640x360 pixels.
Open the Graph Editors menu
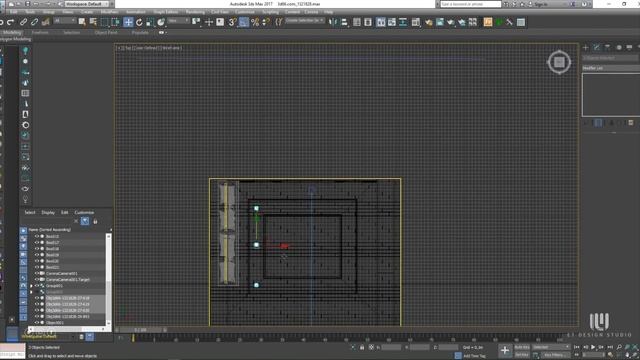pyautogui.click(x=166, y=12)
